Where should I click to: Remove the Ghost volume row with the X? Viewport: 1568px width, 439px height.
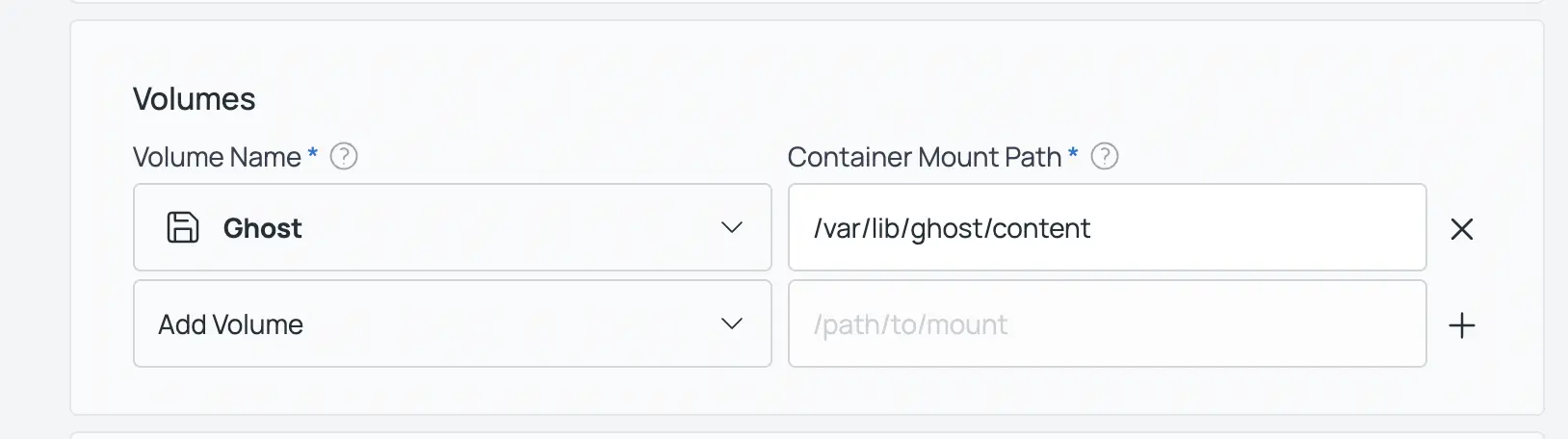point(1461,229)
